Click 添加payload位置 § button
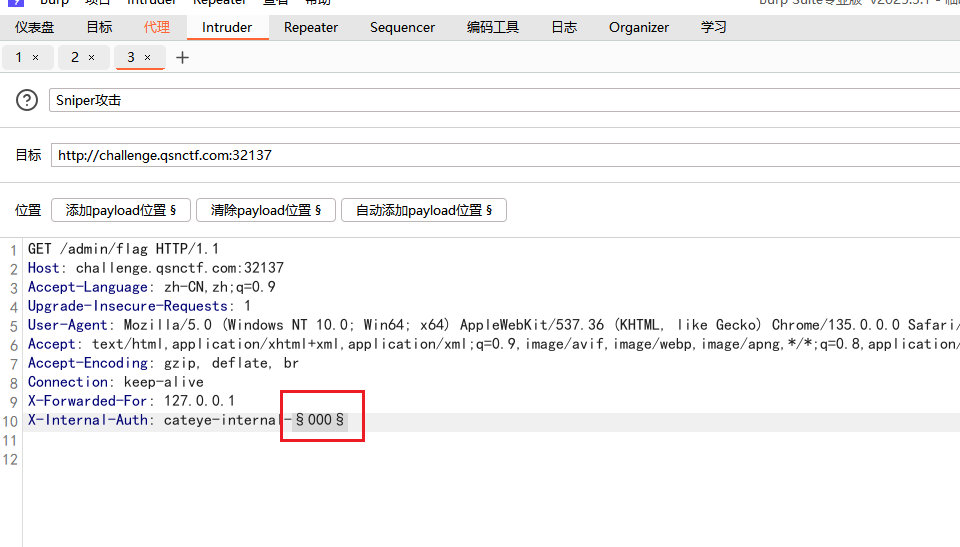Screen dimensions: 960x547 coord(121,210)
